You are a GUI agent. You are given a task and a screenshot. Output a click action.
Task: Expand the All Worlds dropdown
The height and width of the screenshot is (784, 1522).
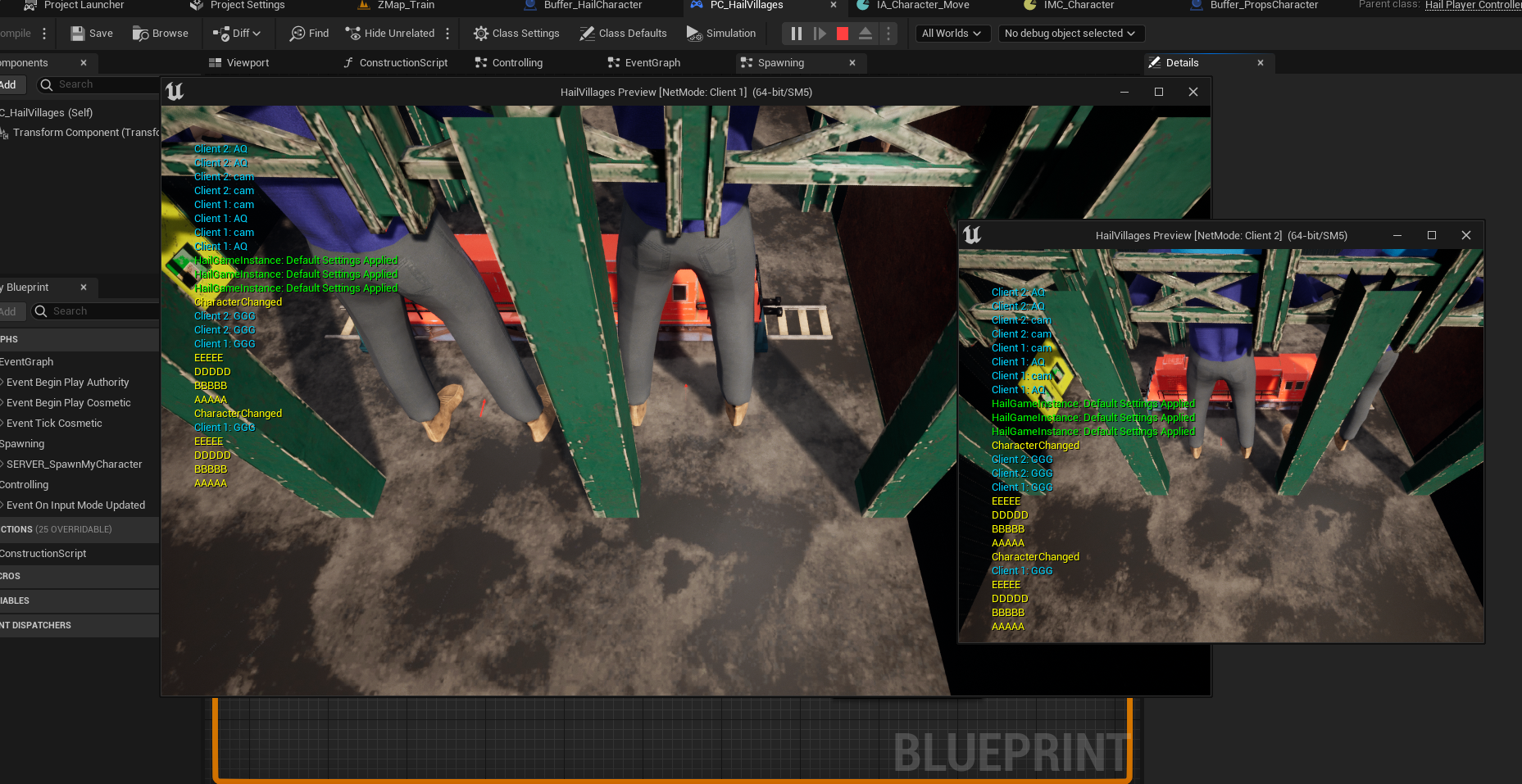[x=951, y=34]
